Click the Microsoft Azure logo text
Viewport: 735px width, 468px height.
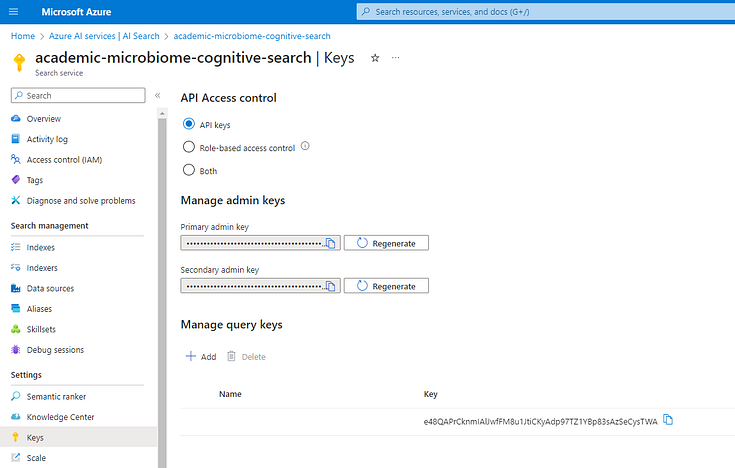tap(76, 12)
